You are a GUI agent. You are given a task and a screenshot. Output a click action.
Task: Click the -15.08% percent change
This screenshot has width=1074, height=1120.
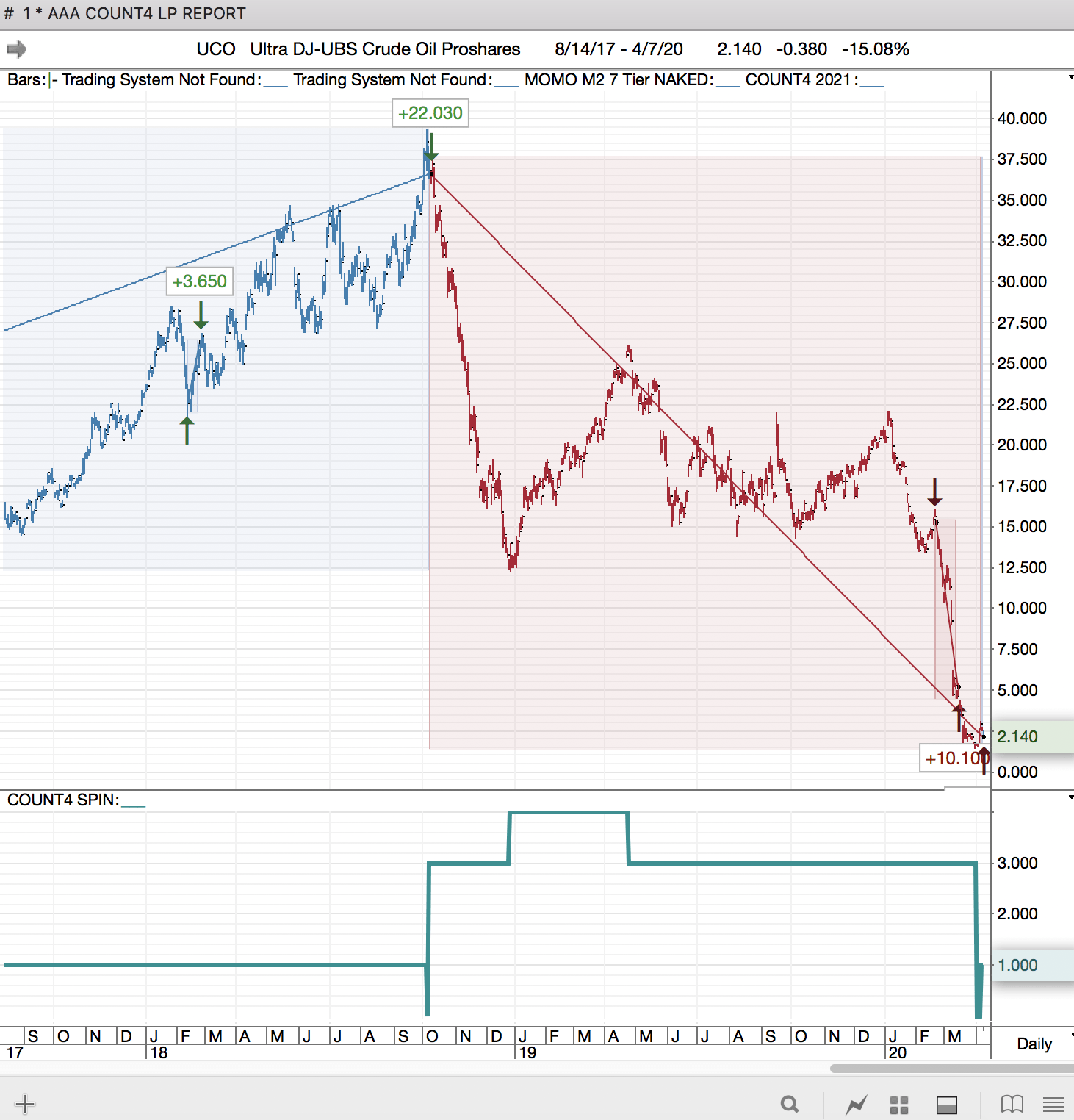[x=876, y=49]
